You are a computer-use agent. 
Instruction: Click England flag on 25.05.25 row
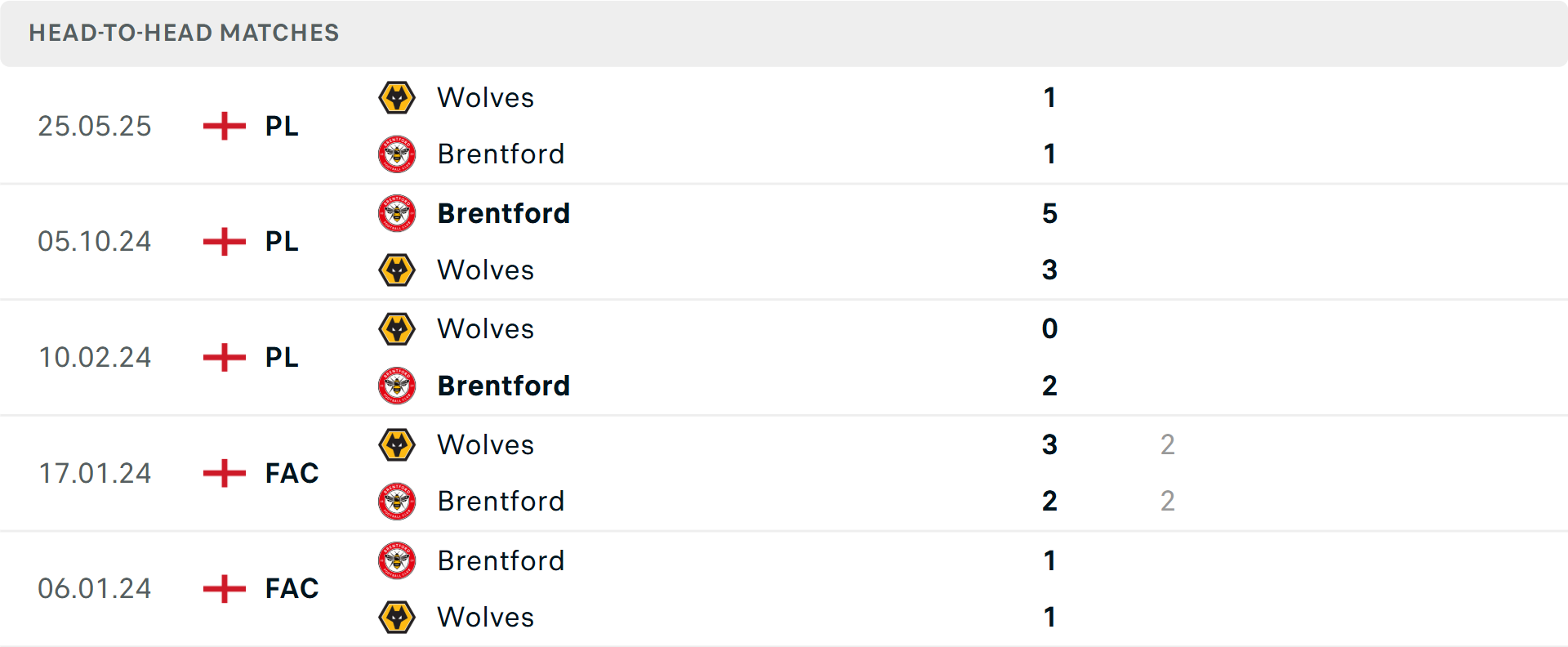(225, 127)
